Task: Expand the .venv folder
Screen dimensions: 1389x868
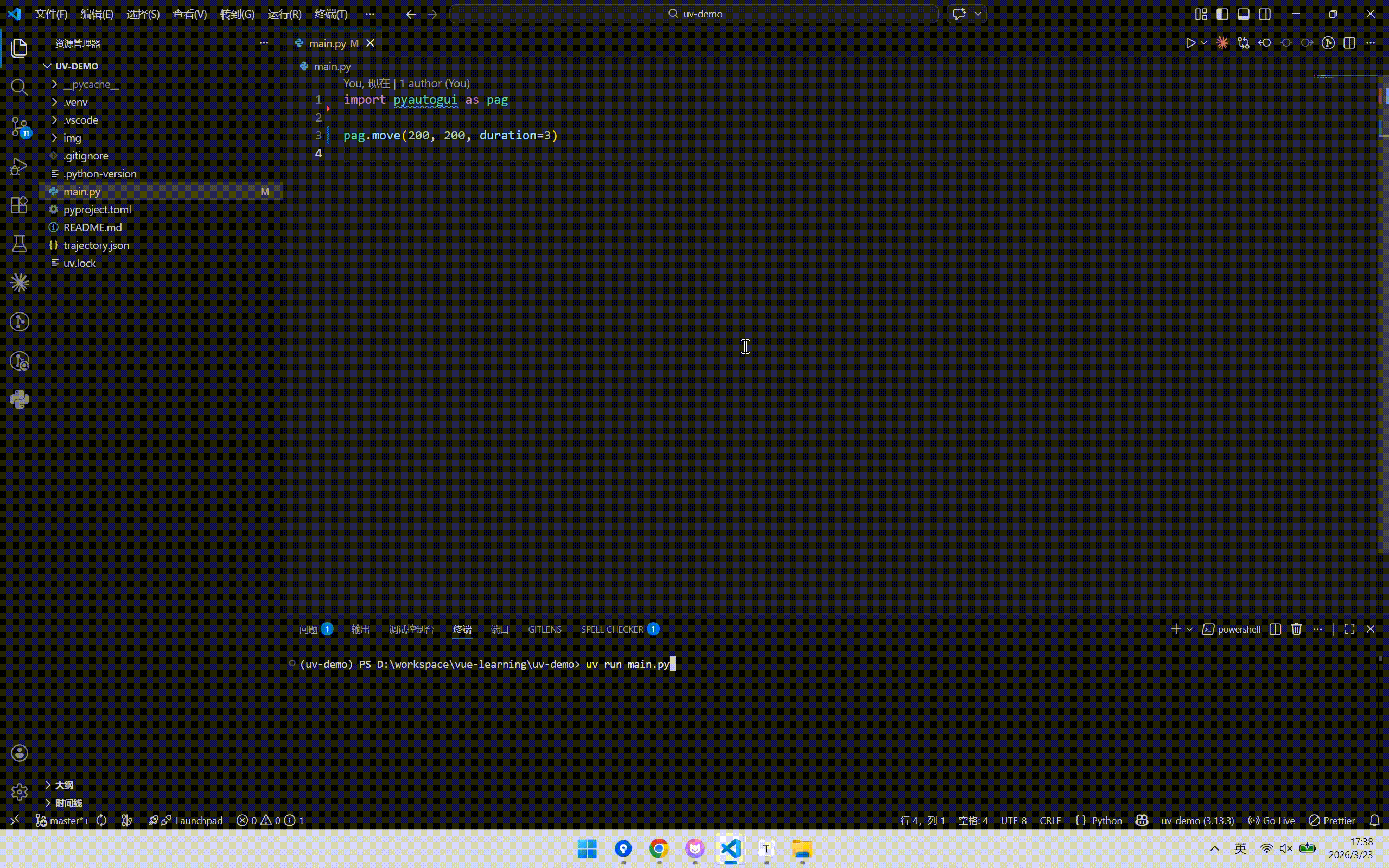Action: pos(75,102)
